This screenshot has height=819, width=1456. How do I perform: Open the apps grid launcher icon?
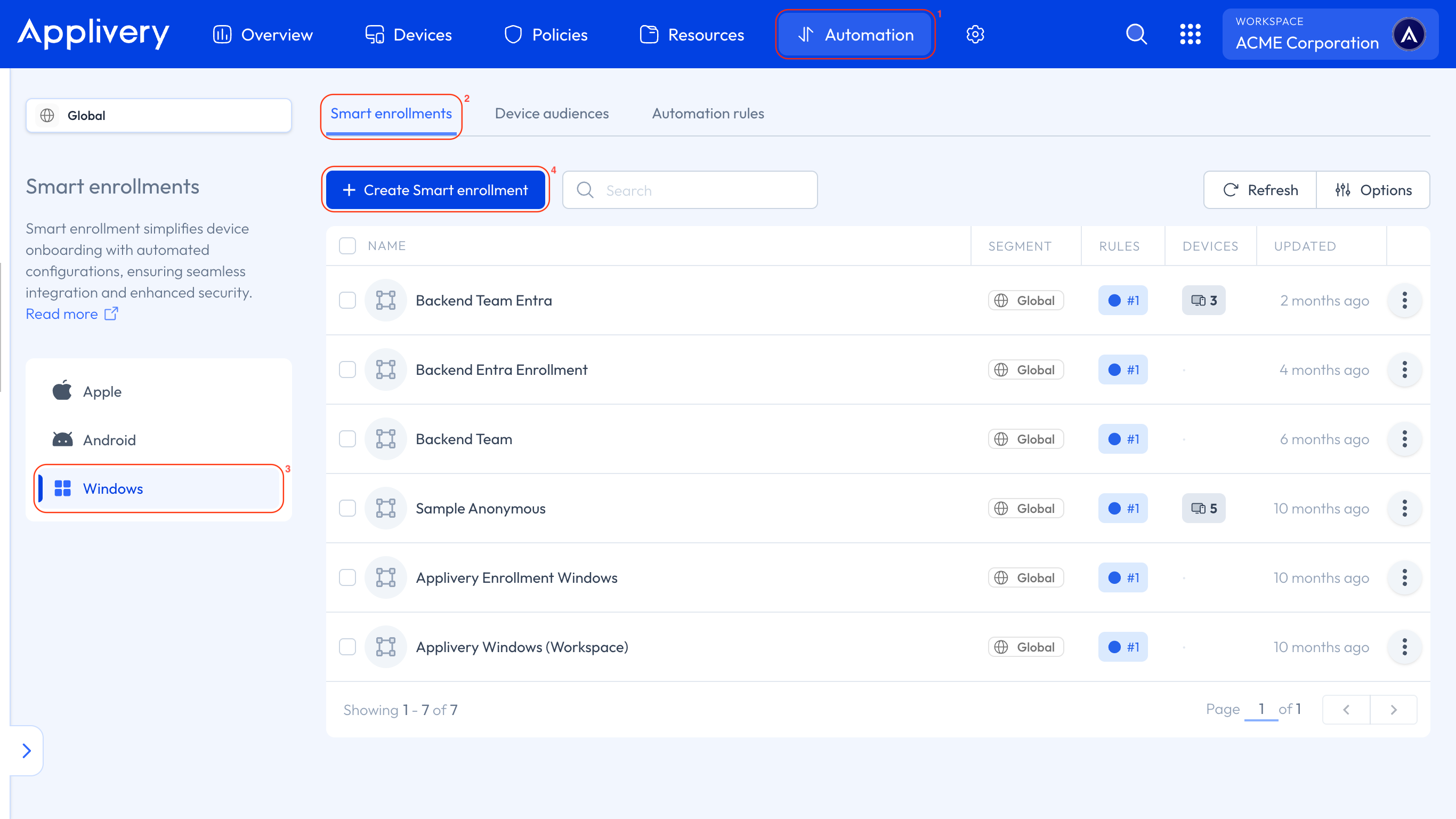(x=1190, y=35)
